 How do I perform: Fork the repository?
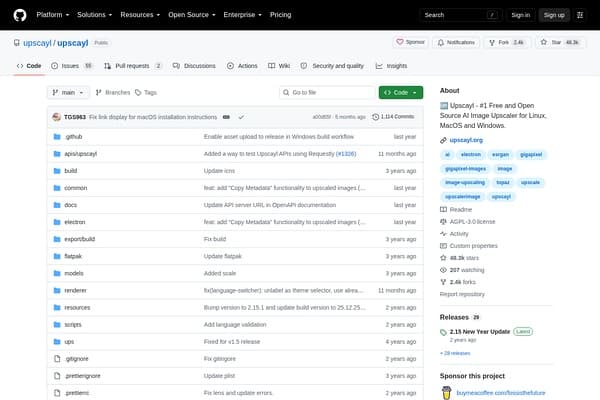507,42
